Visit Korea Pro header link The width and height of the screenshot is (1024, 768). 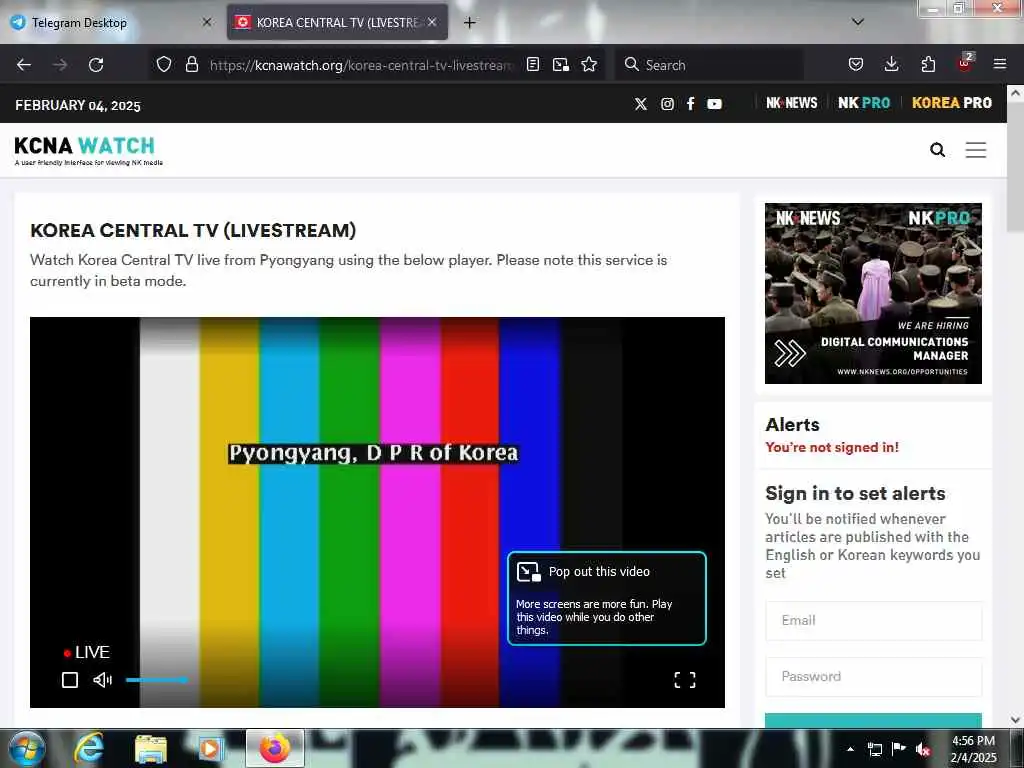[952, 103]
